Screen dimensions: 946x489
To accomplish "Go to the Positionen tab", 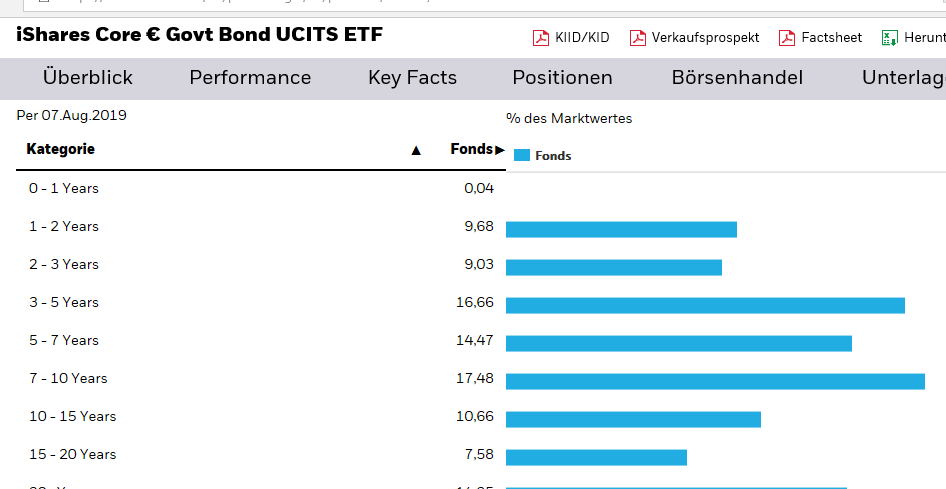I will [x=562, y=78].
